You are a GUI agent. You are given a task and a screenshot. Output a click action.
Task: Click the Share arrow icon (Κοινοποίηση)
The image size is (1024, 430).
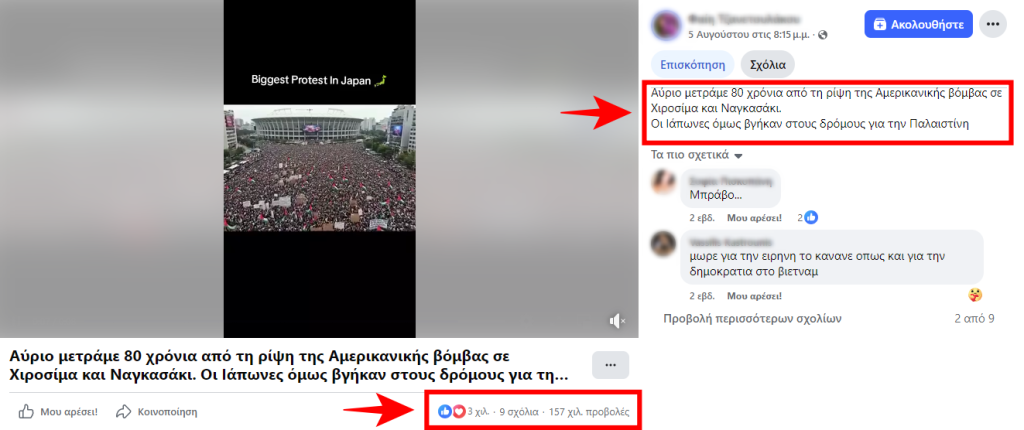[123, 412]
